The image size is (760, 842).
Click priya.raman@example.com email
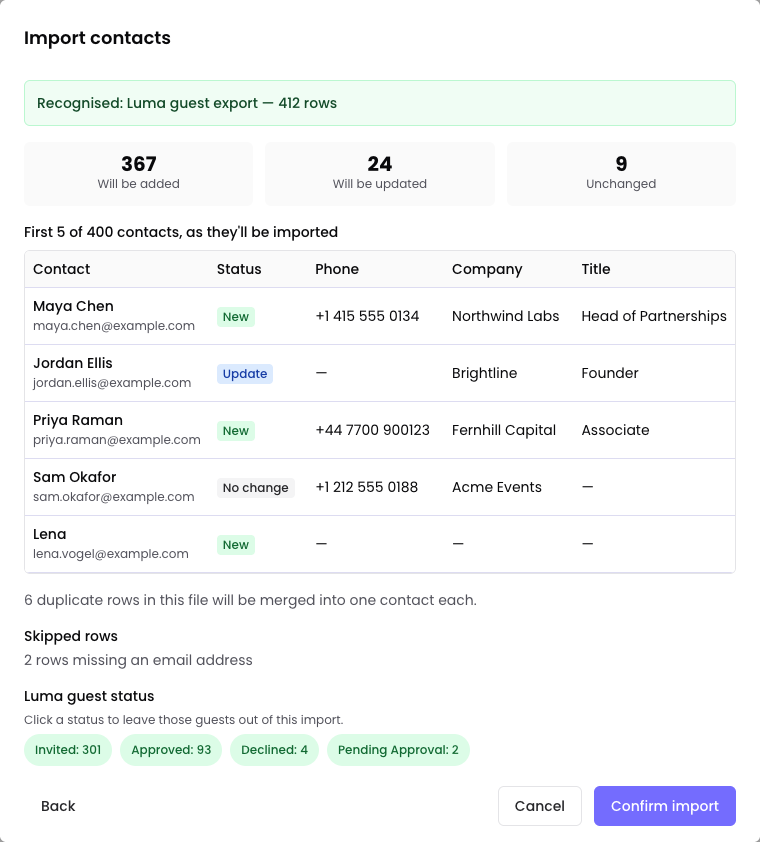[x=117, y=440]
